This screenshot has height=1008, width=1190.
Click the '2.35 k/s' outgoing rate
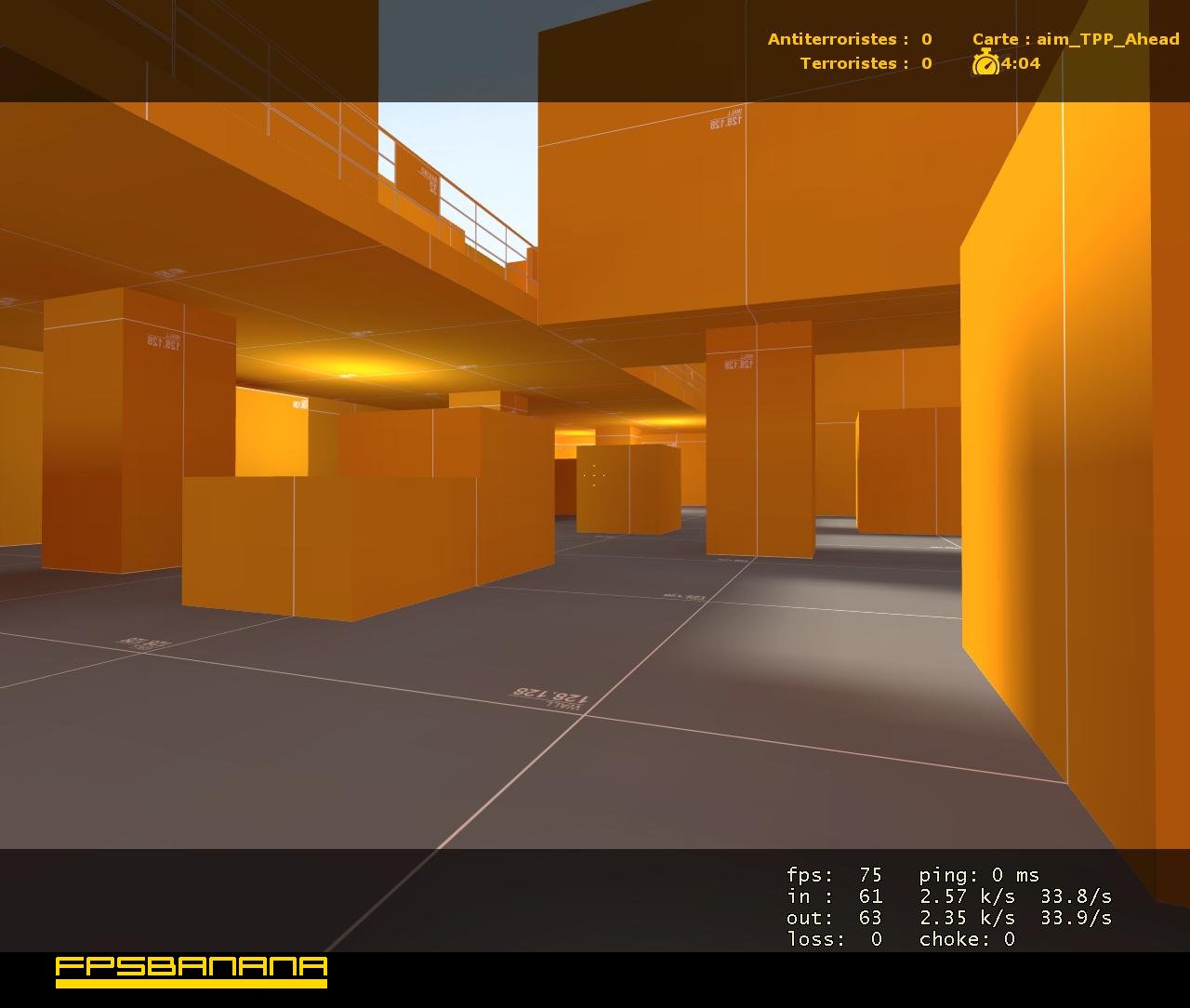(967, 918)
